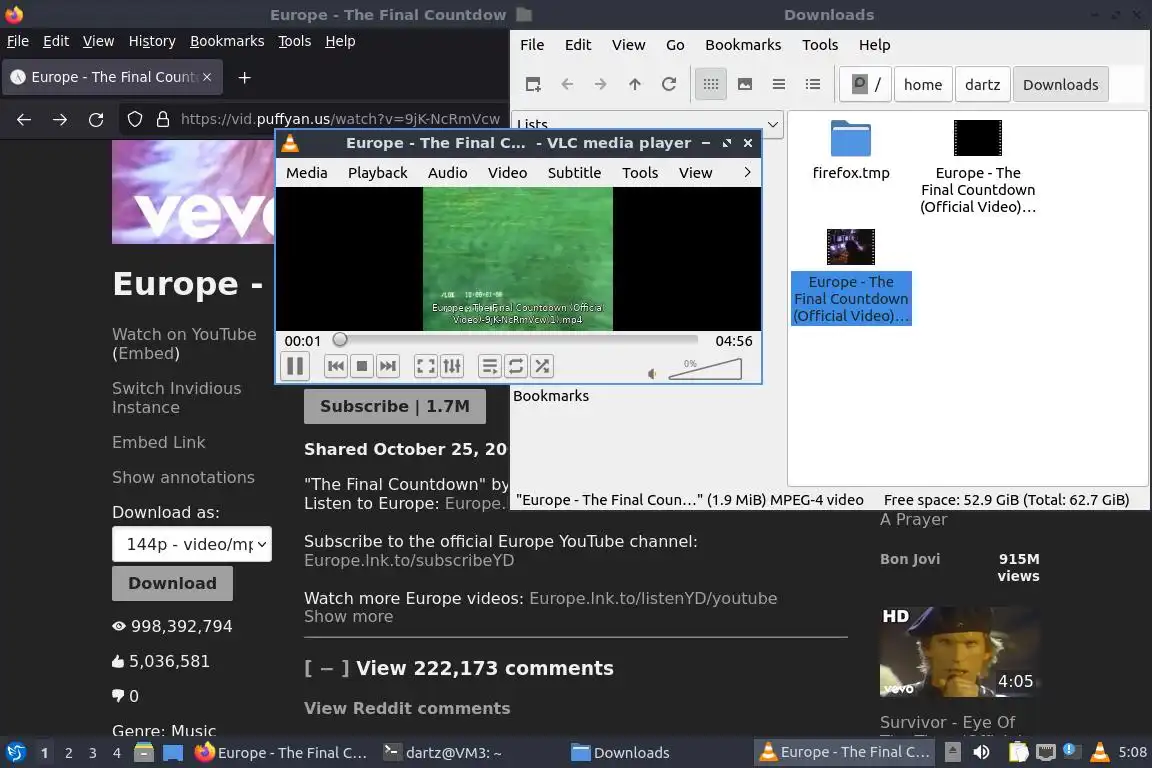Select Downloads in the path bar

1060,85
